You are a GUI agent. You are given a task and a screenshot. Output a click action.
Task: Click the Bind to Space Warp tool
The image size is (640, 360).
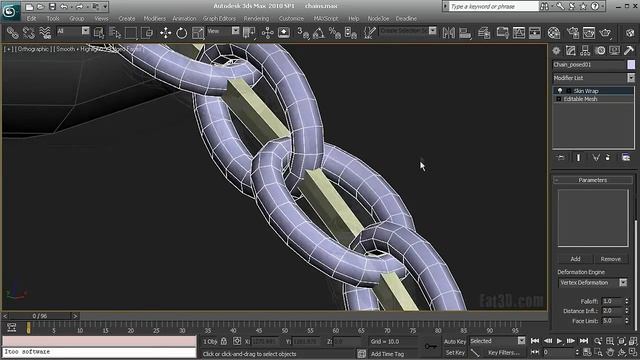click(x=45, y=33)
